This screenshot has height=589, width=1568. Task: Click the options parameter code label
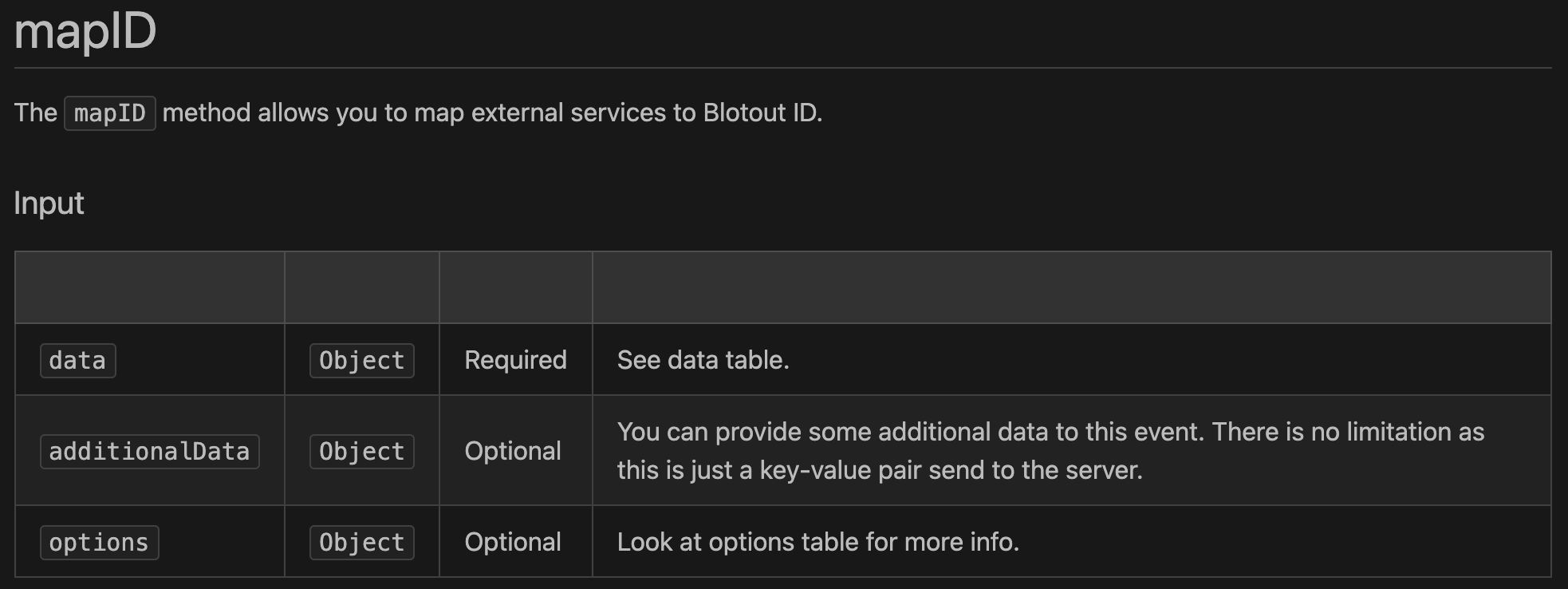click(x=100, y=543)
